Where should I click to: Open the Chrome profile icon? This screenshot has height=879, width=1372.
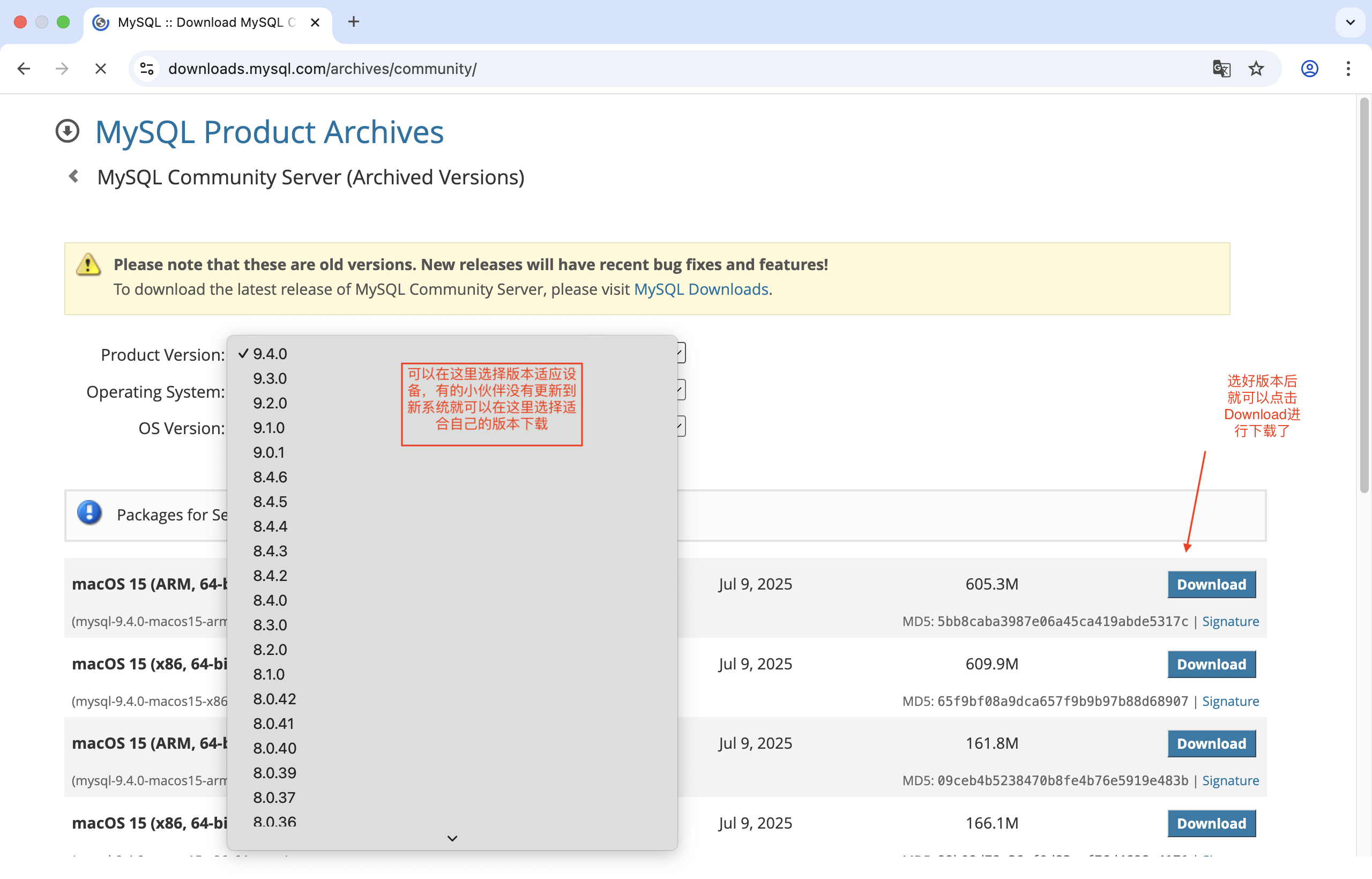point(1309,69)
